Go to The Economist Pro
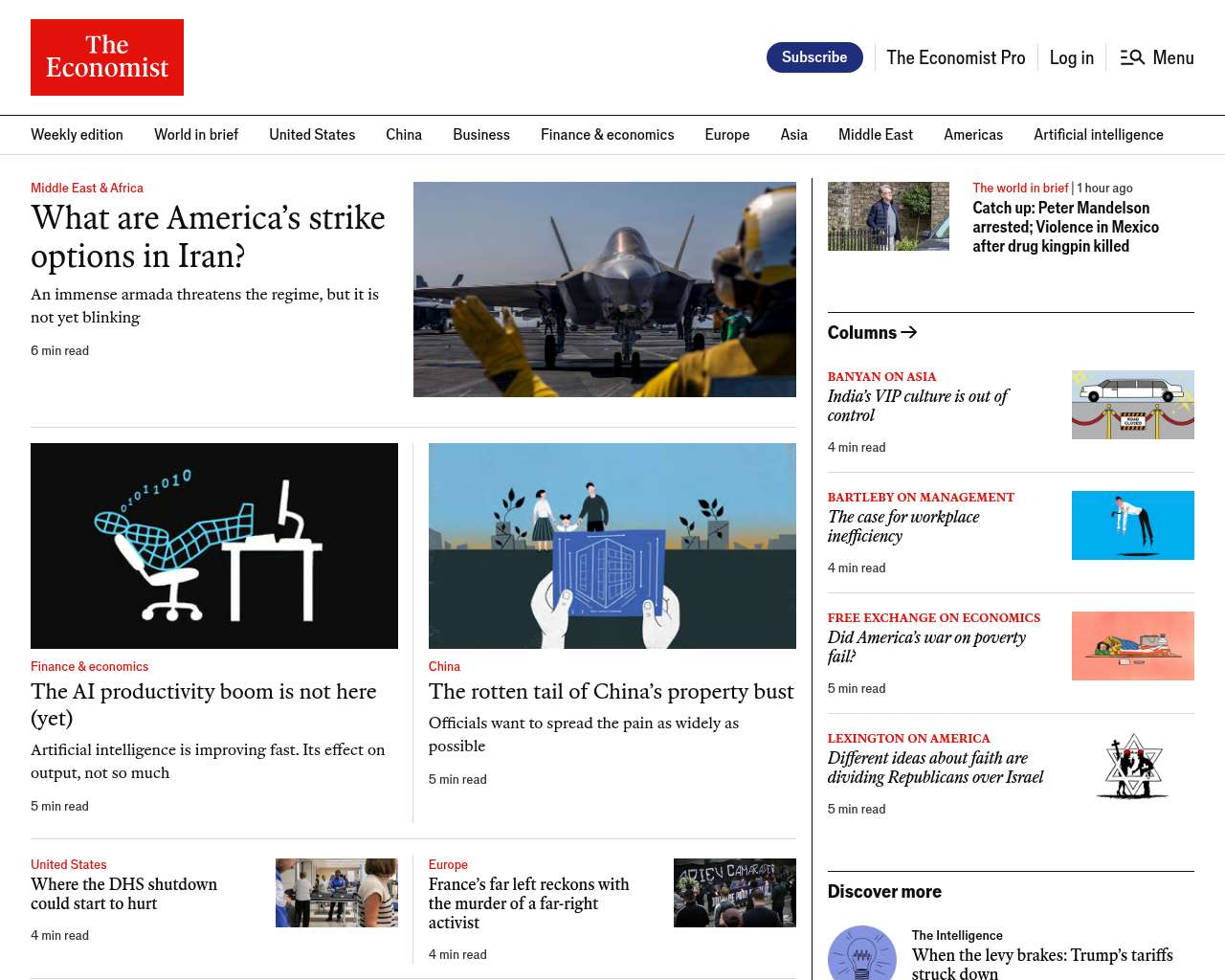Image resolution: width=1225 pixels, height=980 pixels. click(x=955, y=57)
